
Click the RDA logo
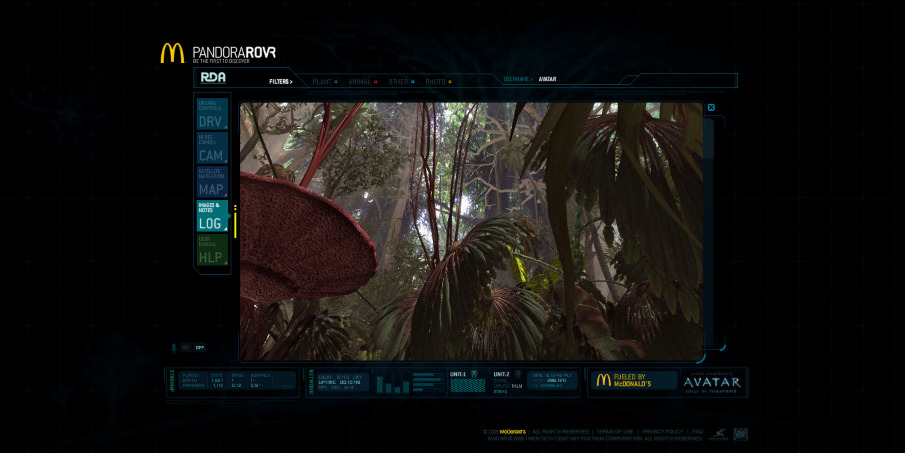(x=213, y=77)
